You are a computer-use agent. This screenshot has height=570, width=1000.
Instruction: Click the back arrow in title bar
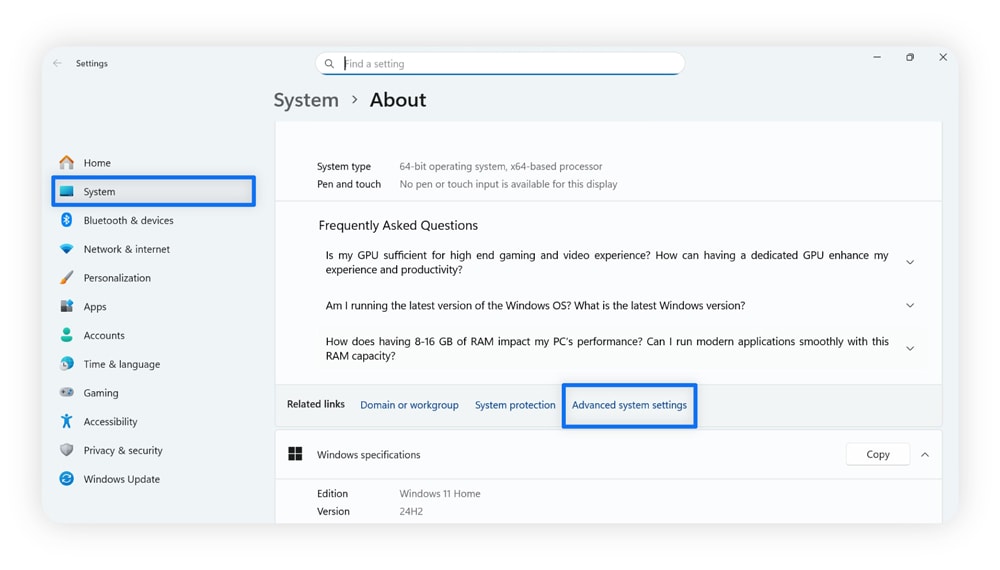57,63
